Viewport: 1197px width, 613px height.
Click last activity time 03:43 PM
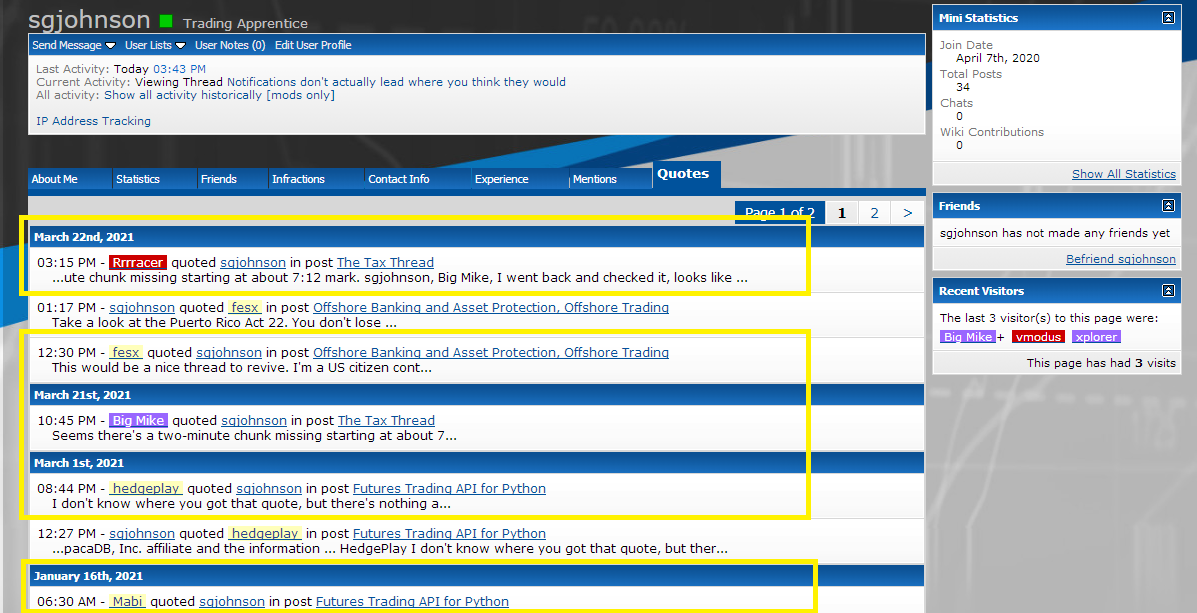tap(179, 69)
